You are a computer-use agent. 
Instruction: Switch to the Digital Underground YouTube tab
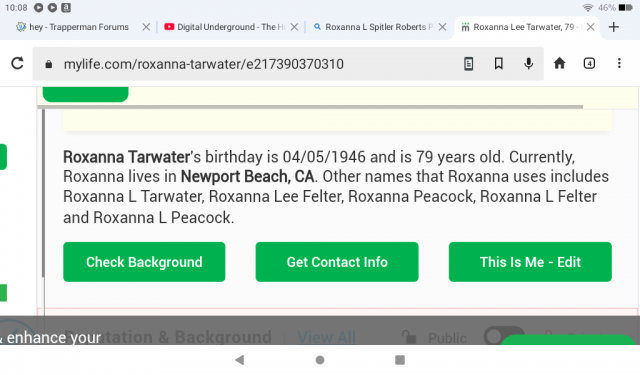click(x=224, y=27)
